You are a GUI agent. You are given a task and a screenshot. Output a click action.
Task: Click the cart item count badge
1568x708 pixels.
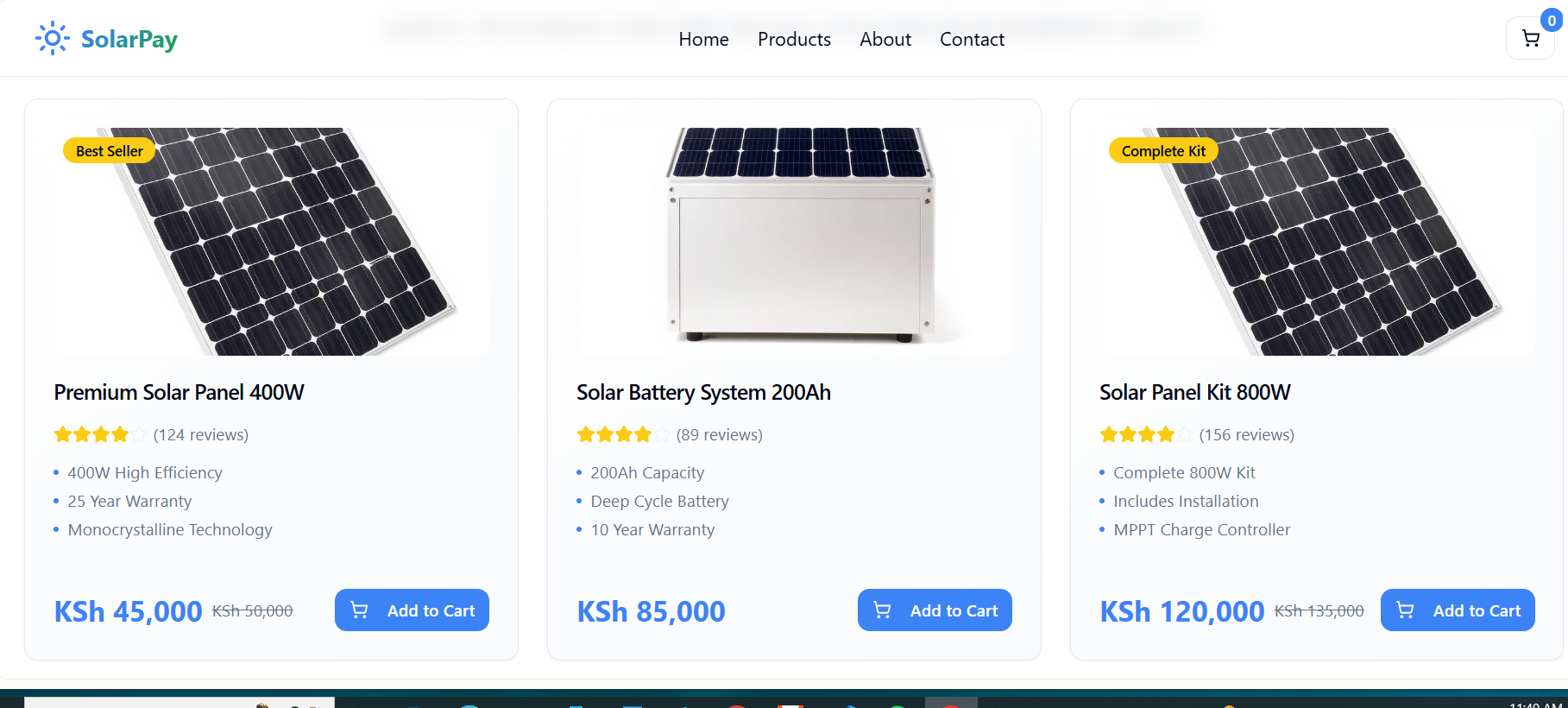click(x=1551, y=21)
